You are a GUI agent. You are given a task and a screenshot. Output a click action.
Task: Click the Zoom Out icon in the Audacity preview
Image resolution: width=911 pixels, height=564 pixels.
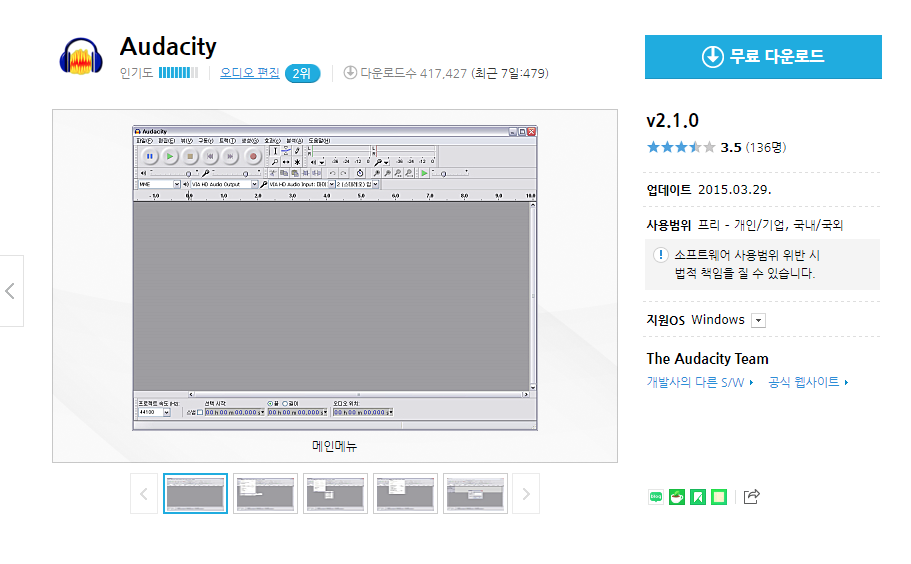click(388, 173)
